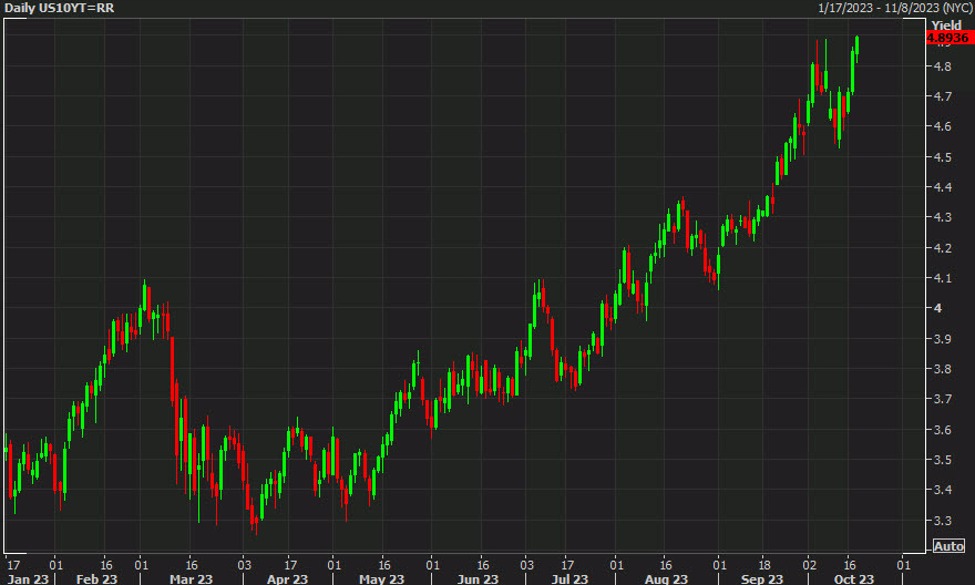Click the 4.8 tick on yield axis

tap(942, 67)
